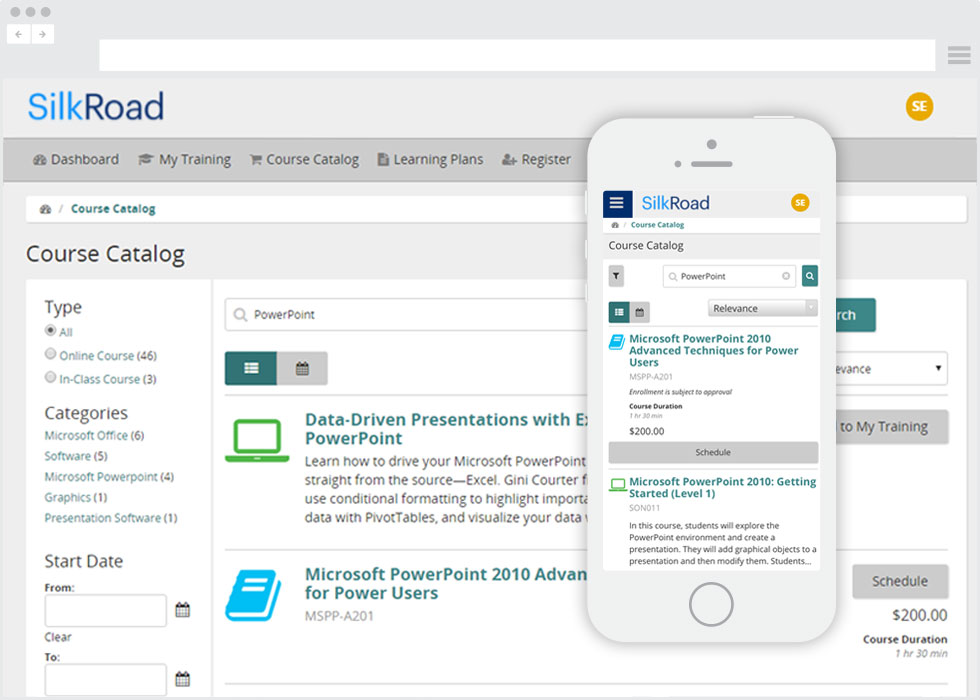
Task: Click the mobile PowerPoint search field
Action: (x=729, y=276)
